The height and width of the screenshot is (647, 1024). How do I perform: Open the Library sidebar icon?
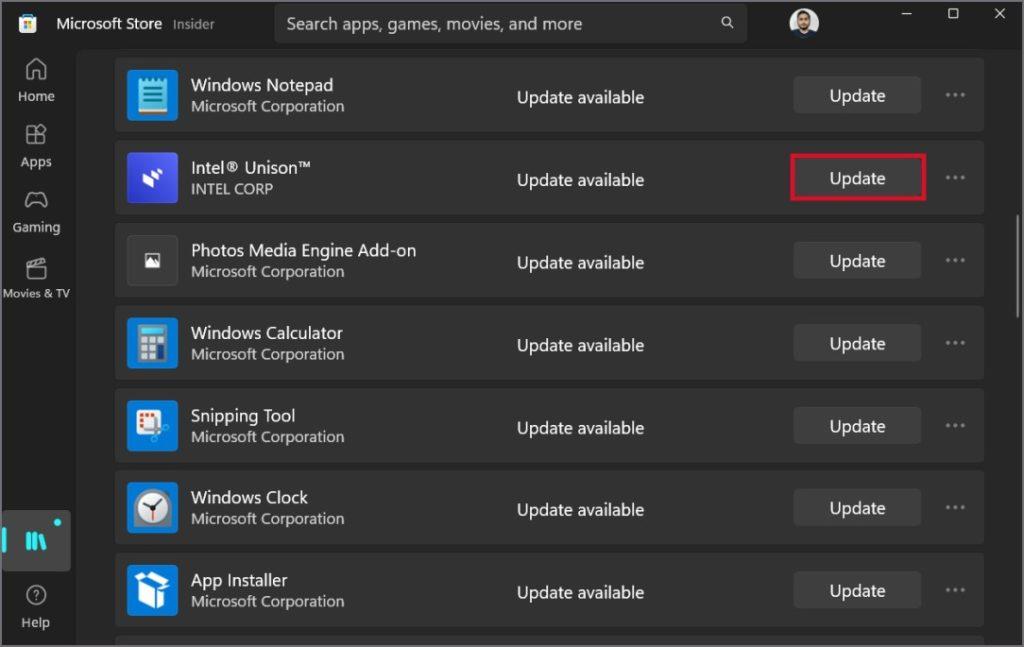[36, 541]
